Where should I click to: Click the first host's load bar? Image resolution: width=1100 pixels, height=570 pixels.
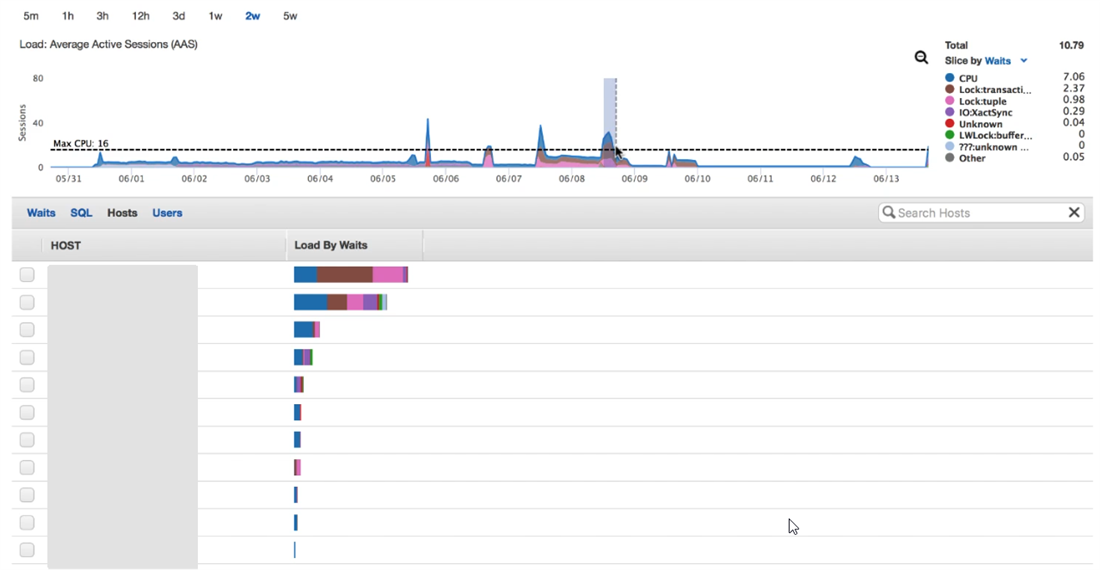click(x=351, y=274)
